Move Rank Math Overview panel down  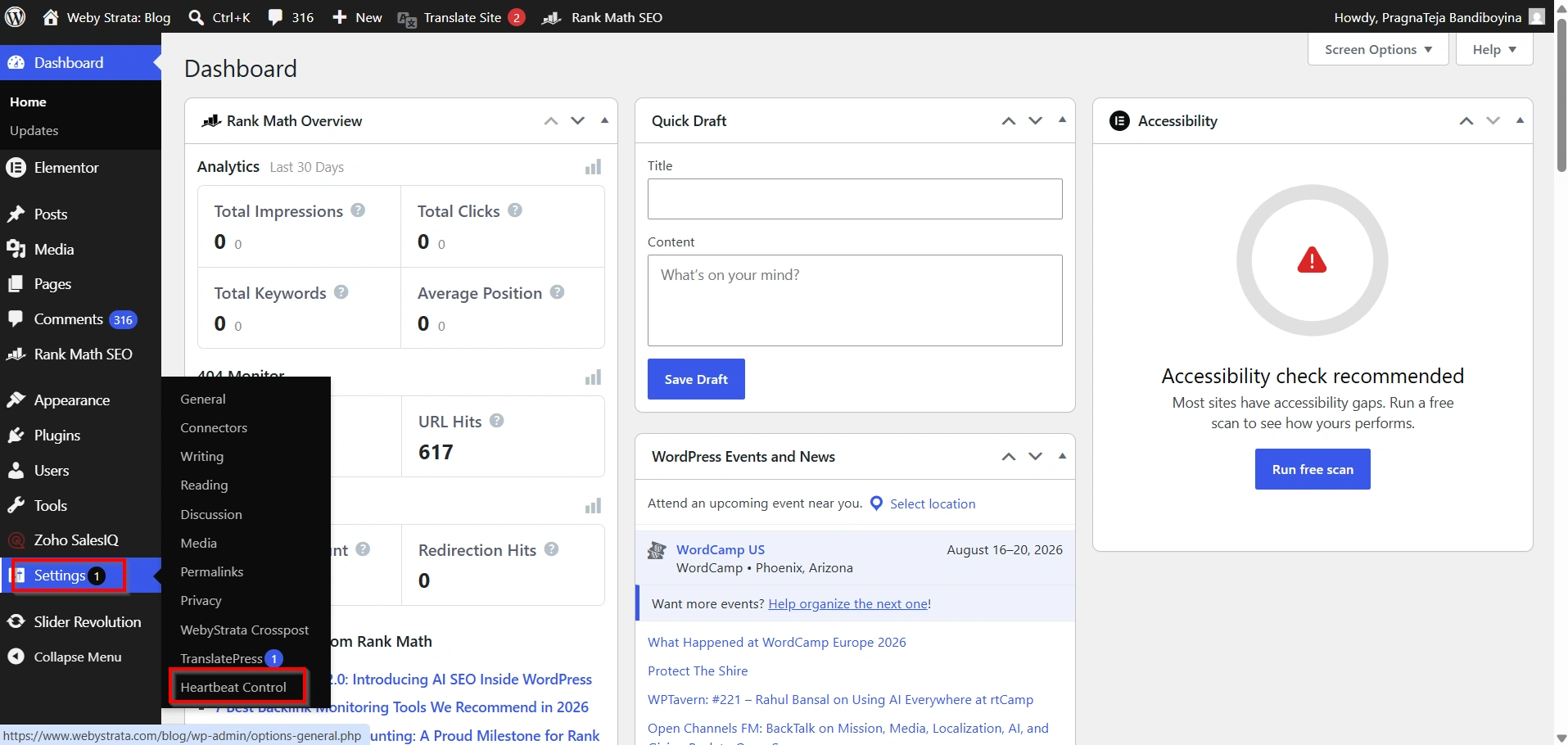(578, 121)
